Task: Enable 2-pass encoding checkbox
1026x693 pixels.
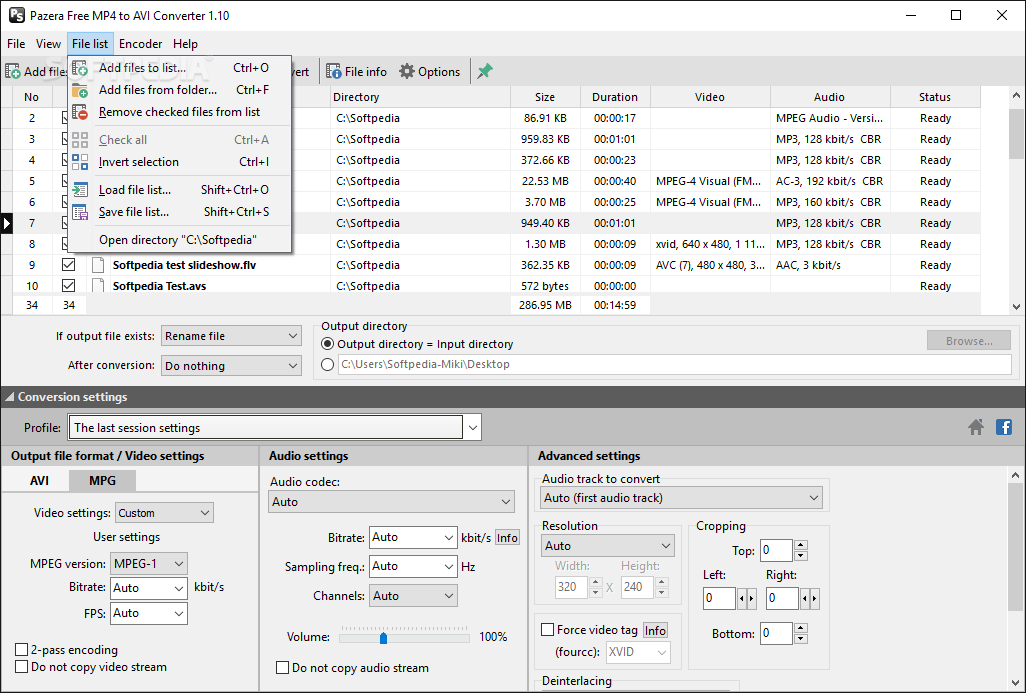Action: 22,650
